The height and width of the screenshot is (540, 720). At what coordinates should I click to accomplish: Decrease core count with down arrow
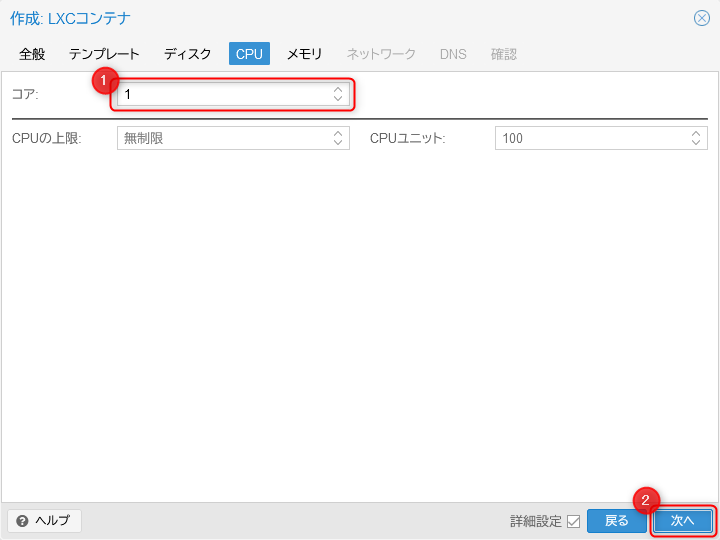pyautogui.click(x=338, y=99)
